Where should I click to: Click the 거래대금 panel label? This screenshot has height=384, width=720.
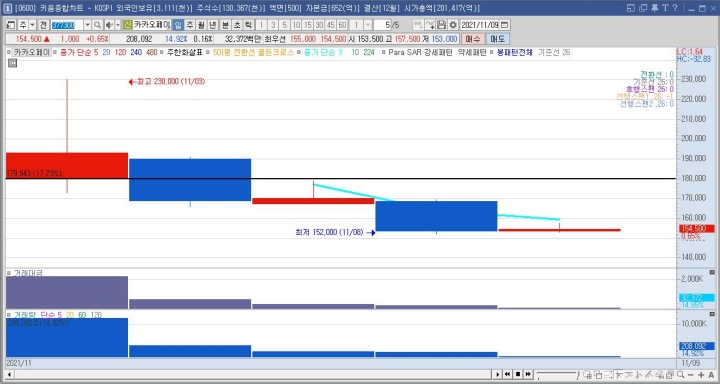(x=28, y=273)
